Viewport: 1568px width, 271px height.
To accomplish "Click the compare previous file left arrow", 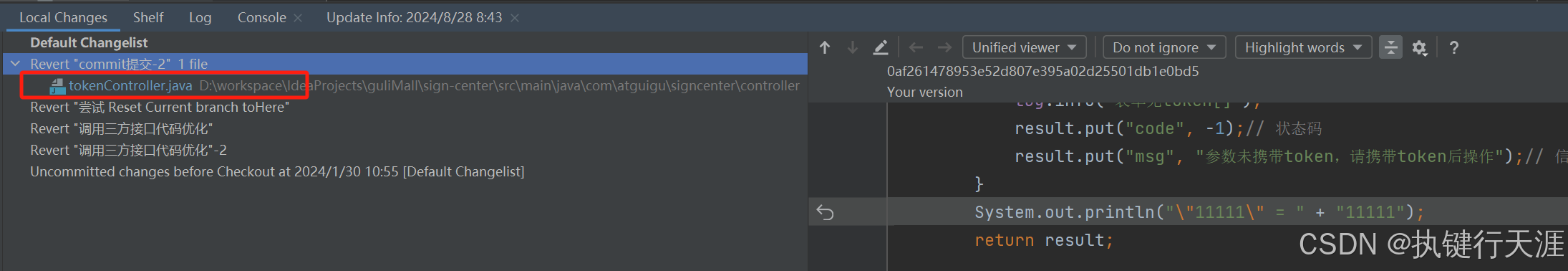I will point(916,47).
